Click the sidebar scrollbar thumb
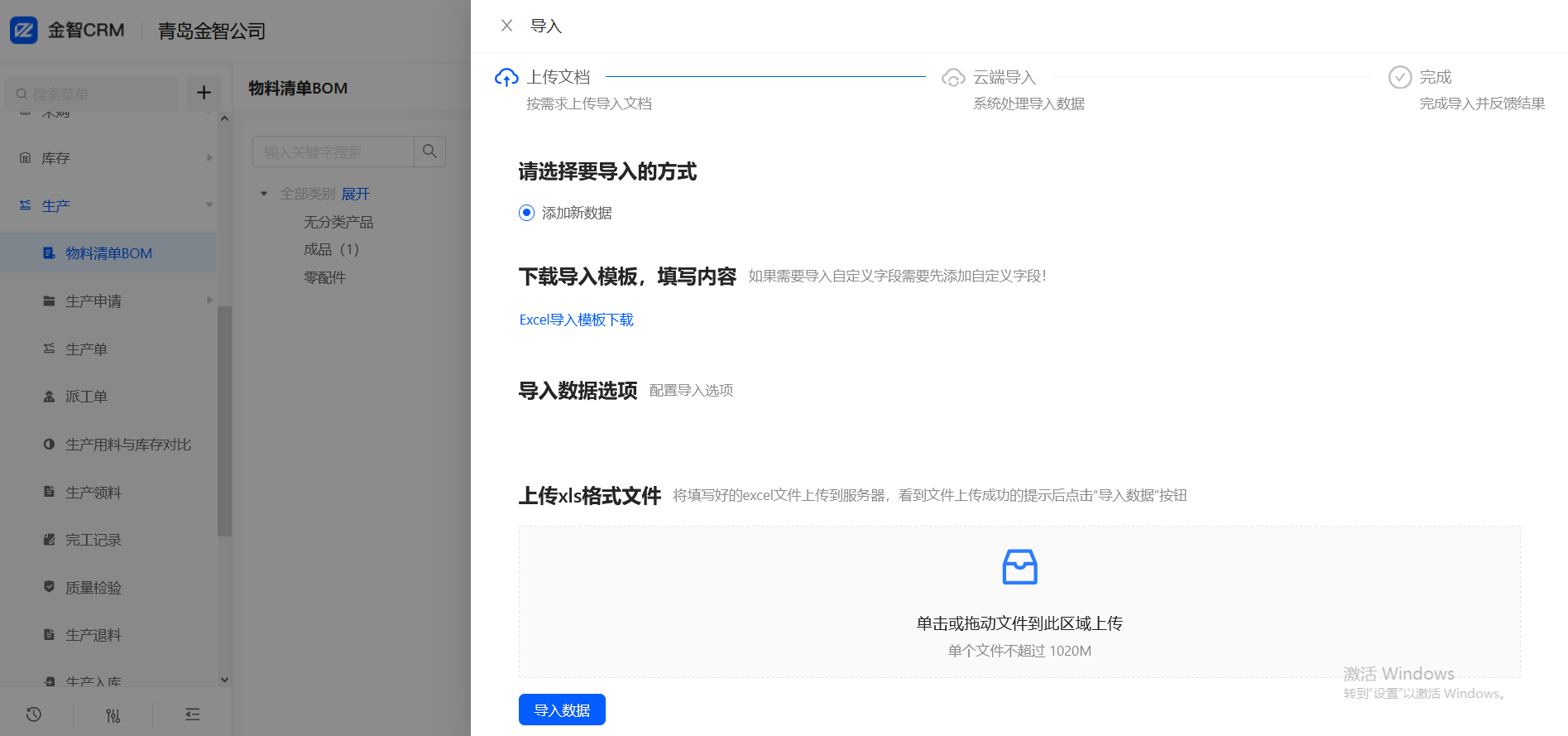Image resolution: width=1568 pixels, height=736 pixels. pyautogui.click(x=224, y=421)
